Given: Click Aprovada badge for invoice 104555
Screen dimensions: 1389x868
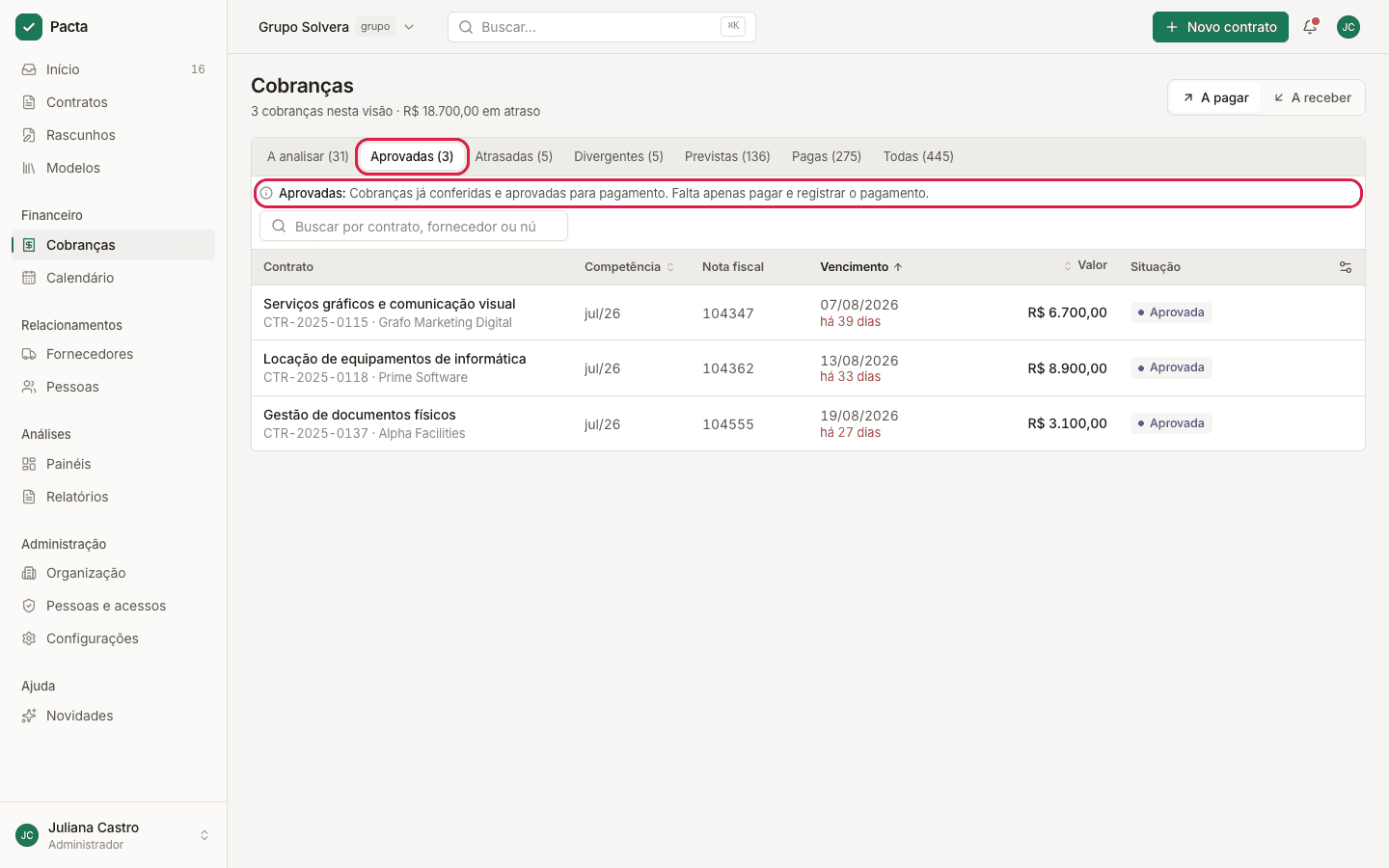Looking at the screenshot, I should point(1171,423).
